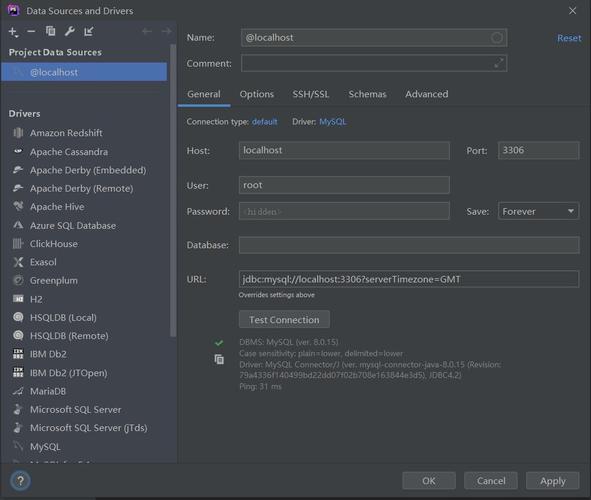Click into the Host field
The height and width of the screenshot is (500, 591).
(x=344, y=150)
